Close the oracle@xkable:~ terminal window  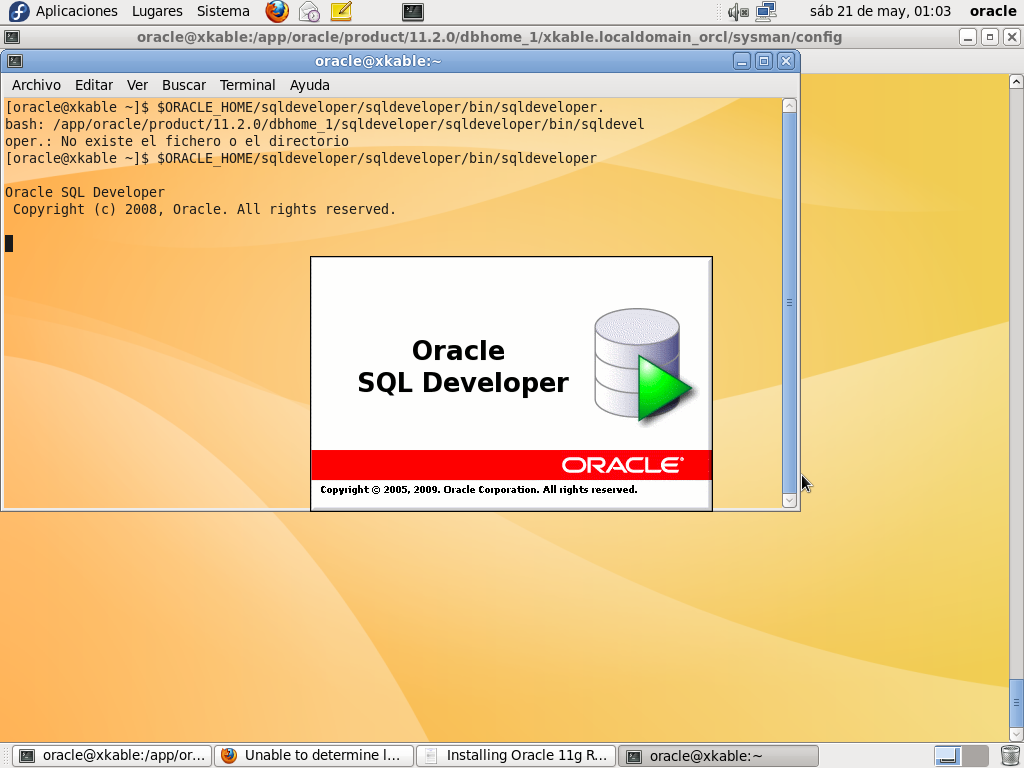pyautogui.click(x=786, y=61)
